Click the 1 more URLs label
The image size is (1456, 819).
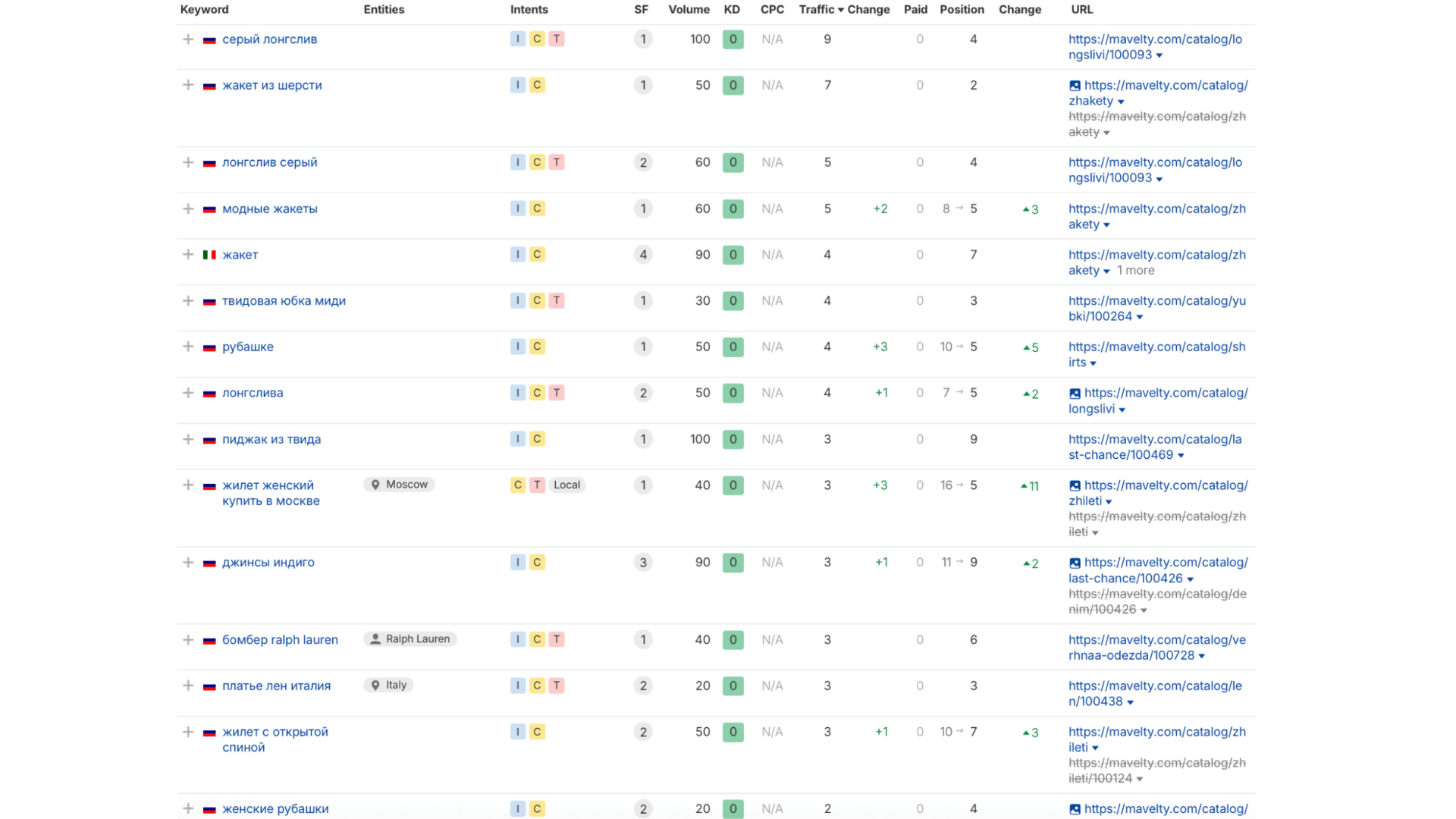coord(1135,271)
